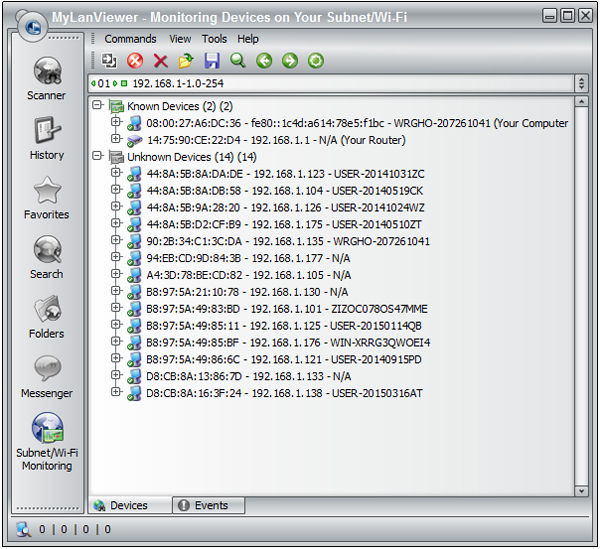Viewport: 600px width, 549px height.
Task: Collapse the Known Devices group
Action: (98, 105)
